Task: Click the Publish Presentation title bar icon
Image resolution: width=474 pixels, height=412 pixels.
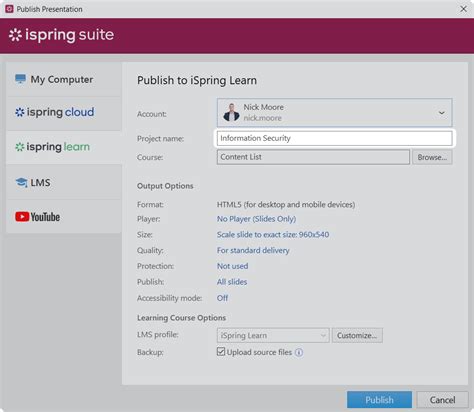Action: point(9,9)
